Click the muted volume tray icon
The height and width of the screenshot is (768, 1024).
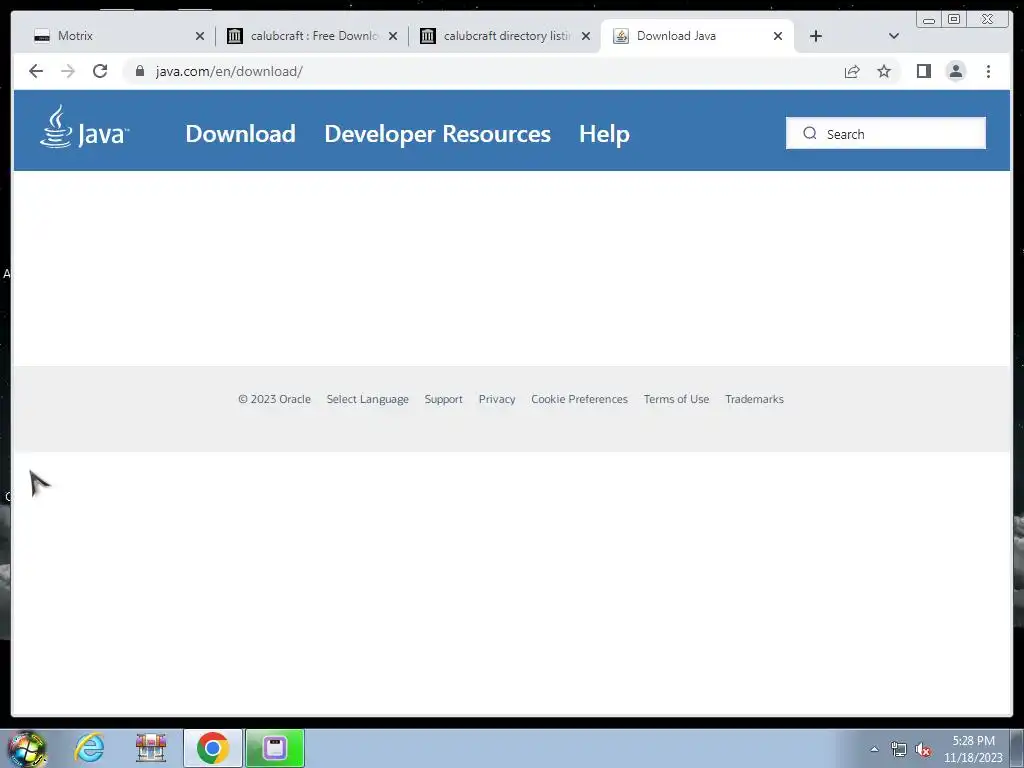click(x=923, y=749)
